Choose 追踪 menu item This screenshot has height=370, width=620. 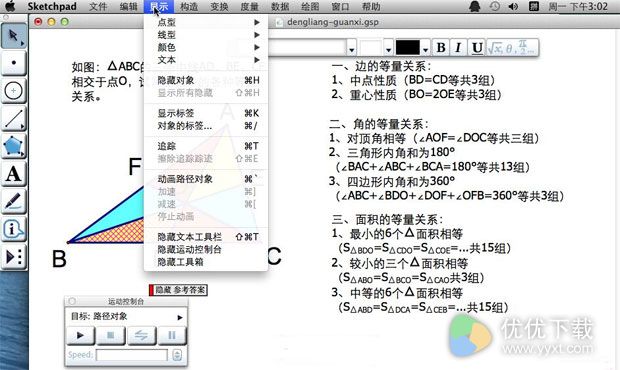point(206,146)
